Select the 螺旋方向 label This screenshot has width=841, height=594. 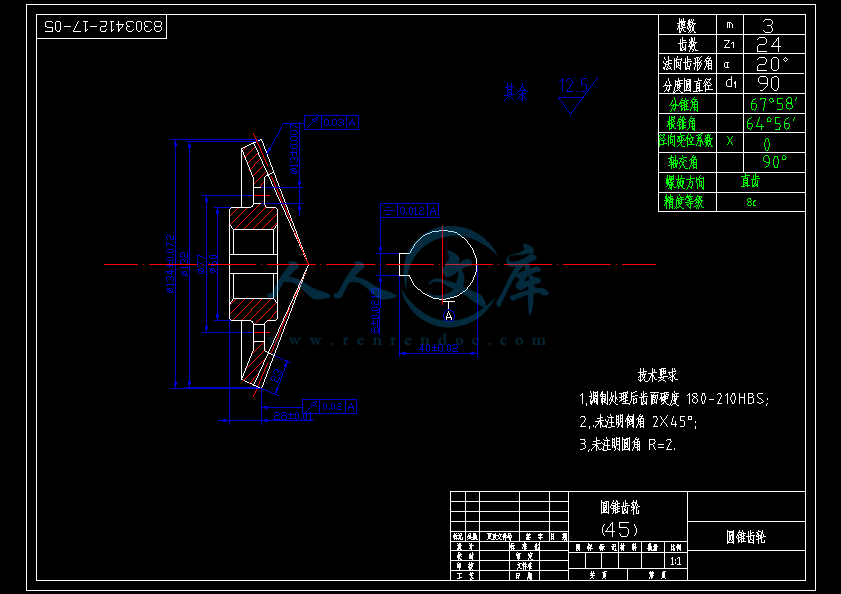pyautogui.click(x=685, y=182)
